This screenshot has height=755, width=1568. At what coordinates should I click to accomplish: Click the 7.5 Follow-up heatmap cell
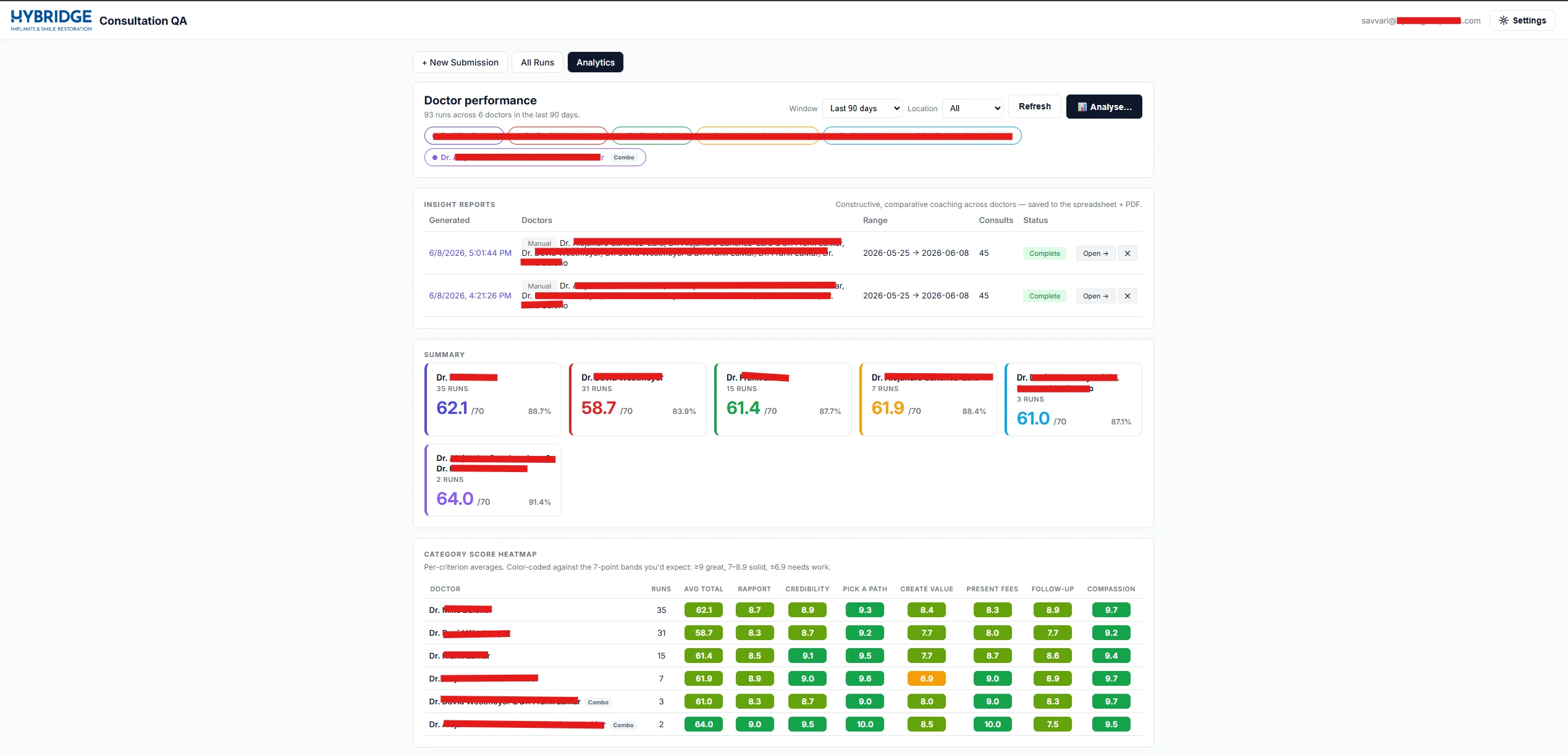coord(1053,724)
